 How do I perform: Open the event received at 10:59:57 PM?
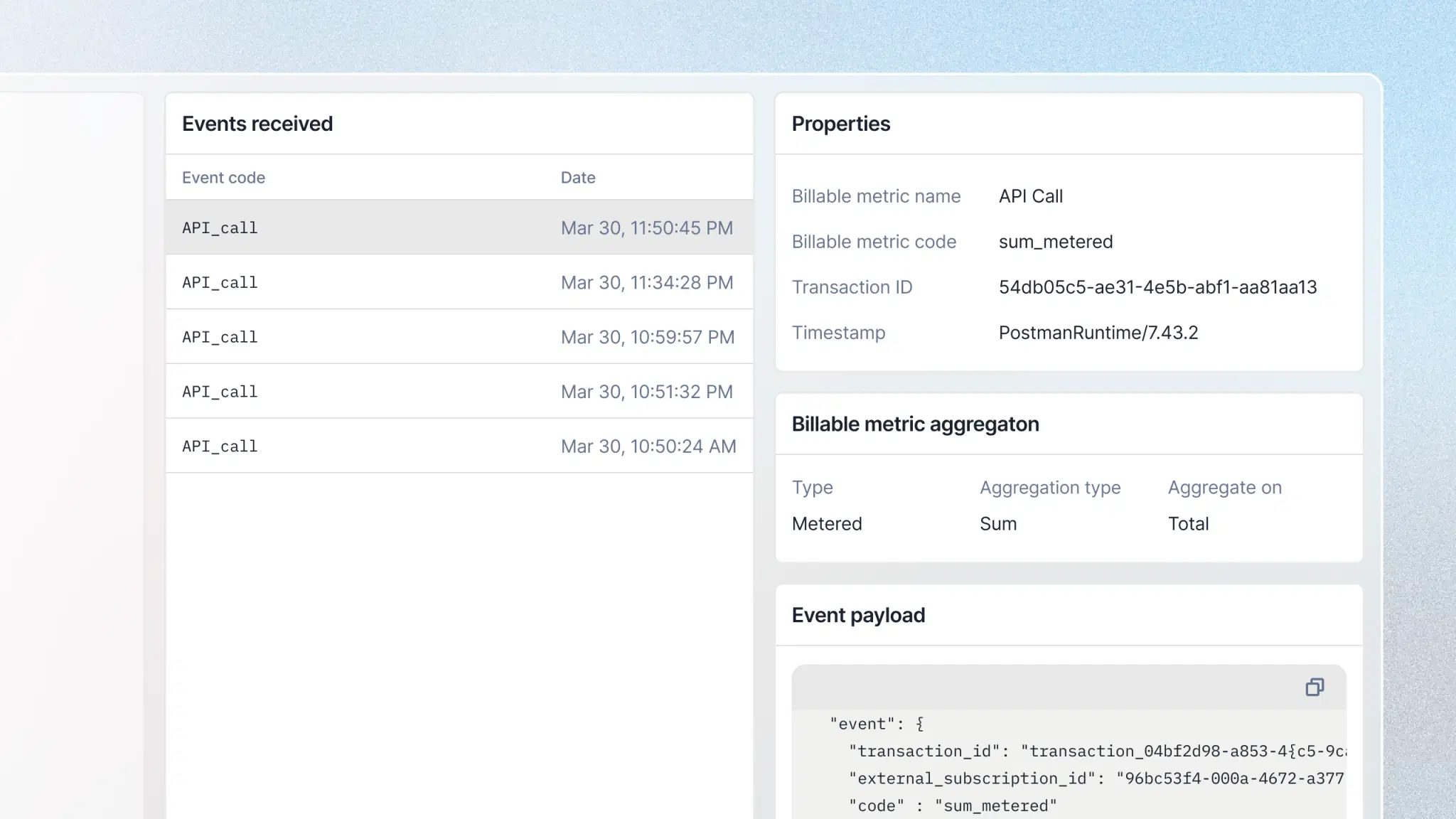(459, 336)
